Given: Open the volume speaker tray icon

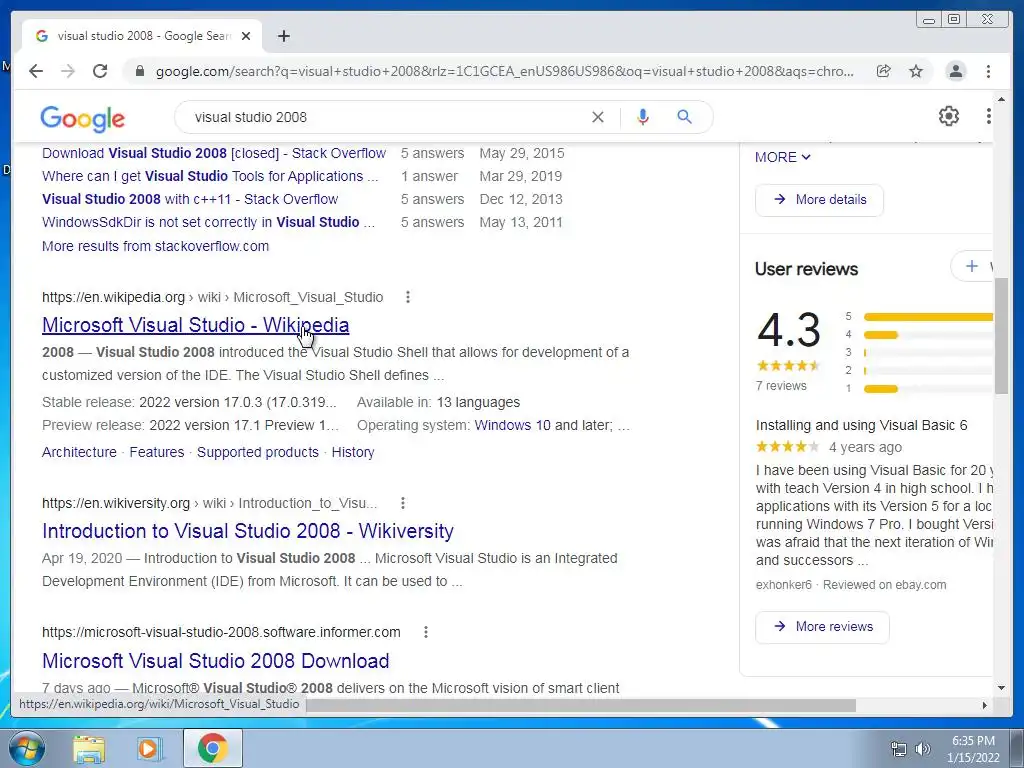Looking at the screenshot, I should click(x=923, y=749).
